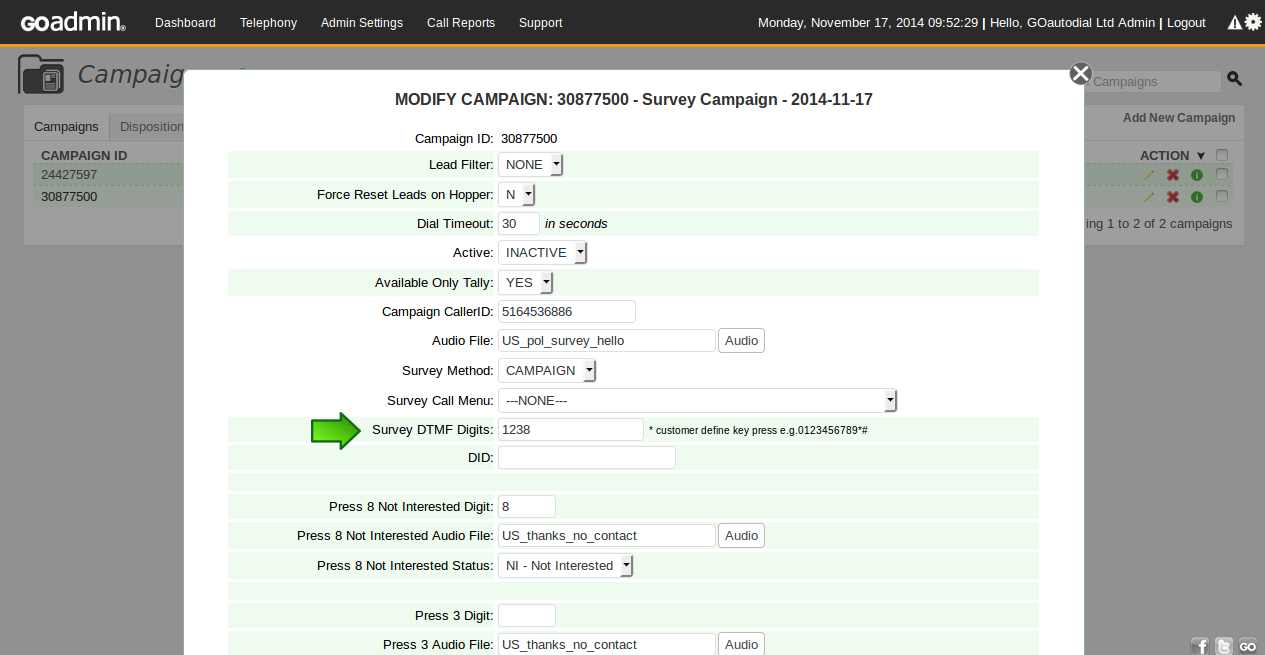Open Press 8 Not Interested Status dropdown
Viewport: 1265px width, 655px height.
[x=566, y=565]
